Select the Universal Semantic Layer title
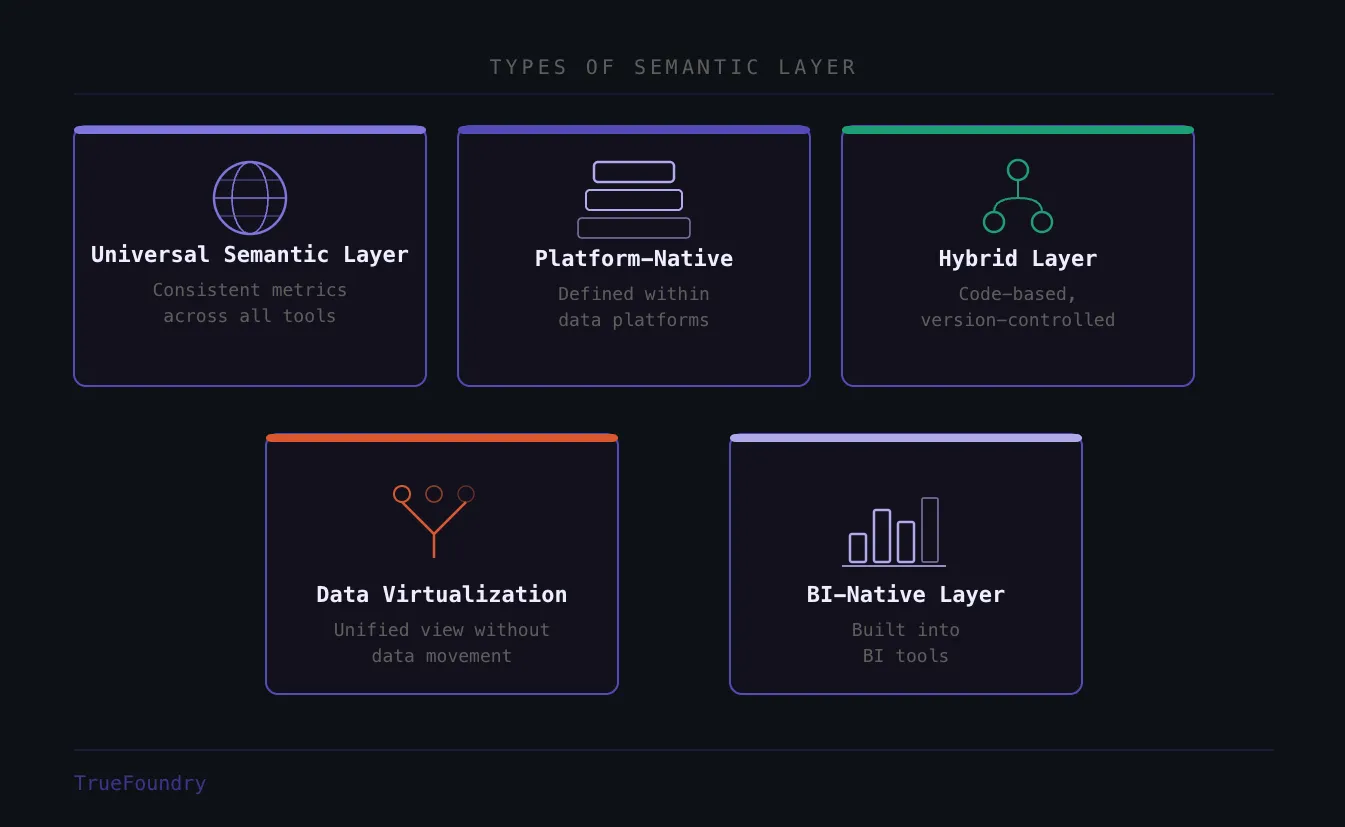Image resolution: width=1345 pixels, height=827 pixels. pyautogui.click(x=250, y=255)
